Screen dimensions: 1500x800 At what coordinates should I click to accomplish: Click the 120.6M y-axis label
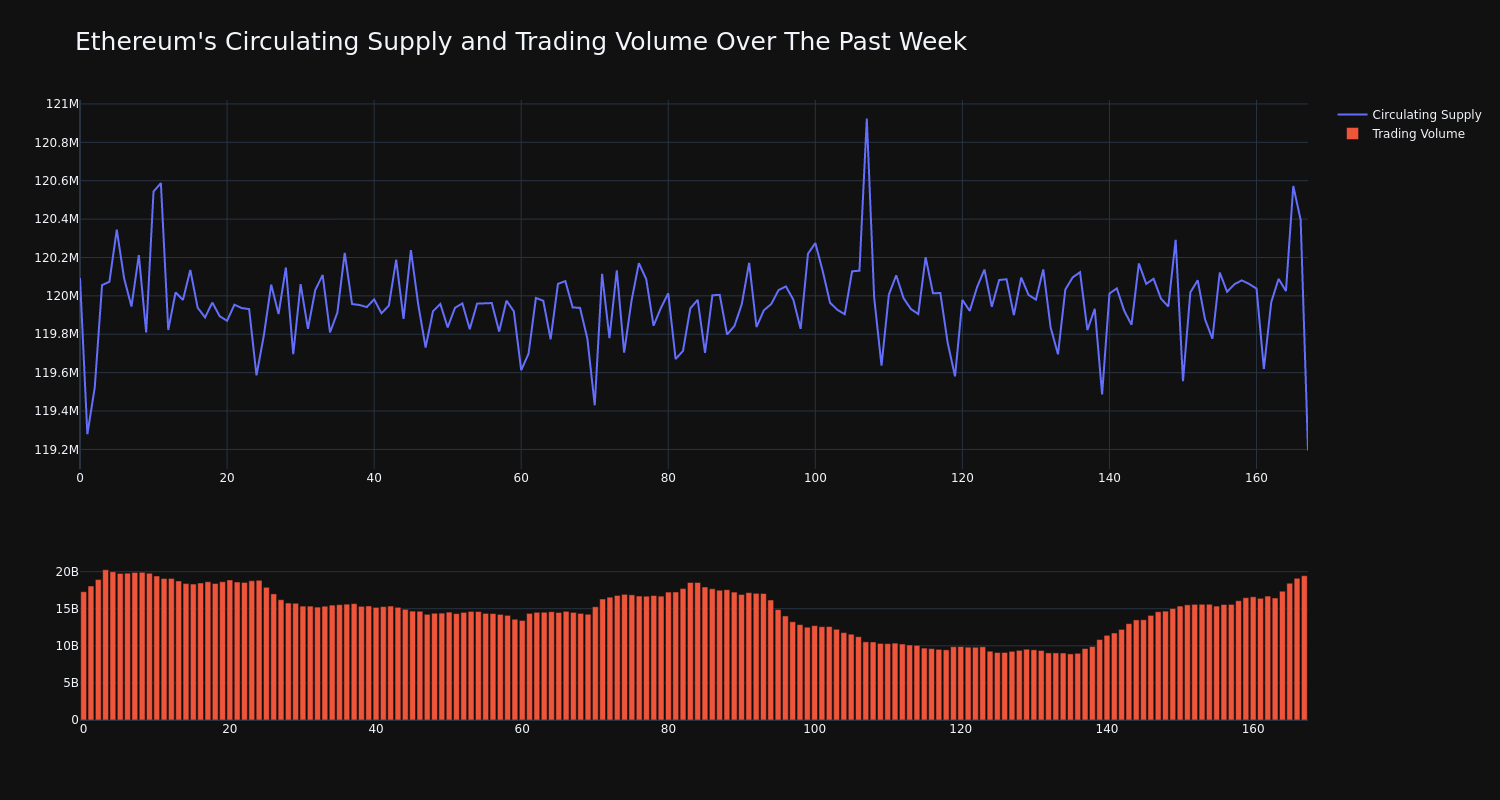click(56, 181)
